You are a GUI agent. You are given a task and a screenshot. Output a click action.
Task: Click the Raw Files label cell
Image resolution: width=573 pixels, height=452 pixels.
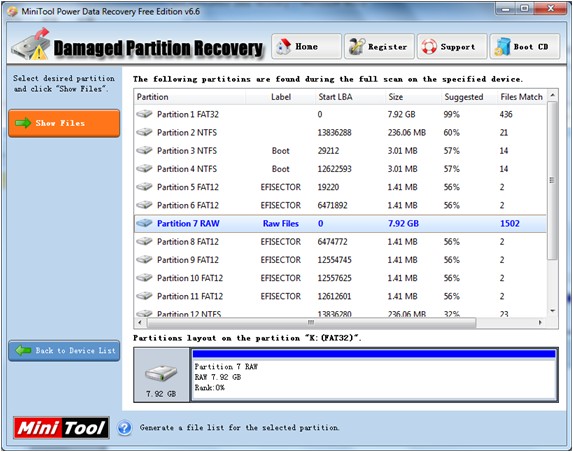[281, 223]
